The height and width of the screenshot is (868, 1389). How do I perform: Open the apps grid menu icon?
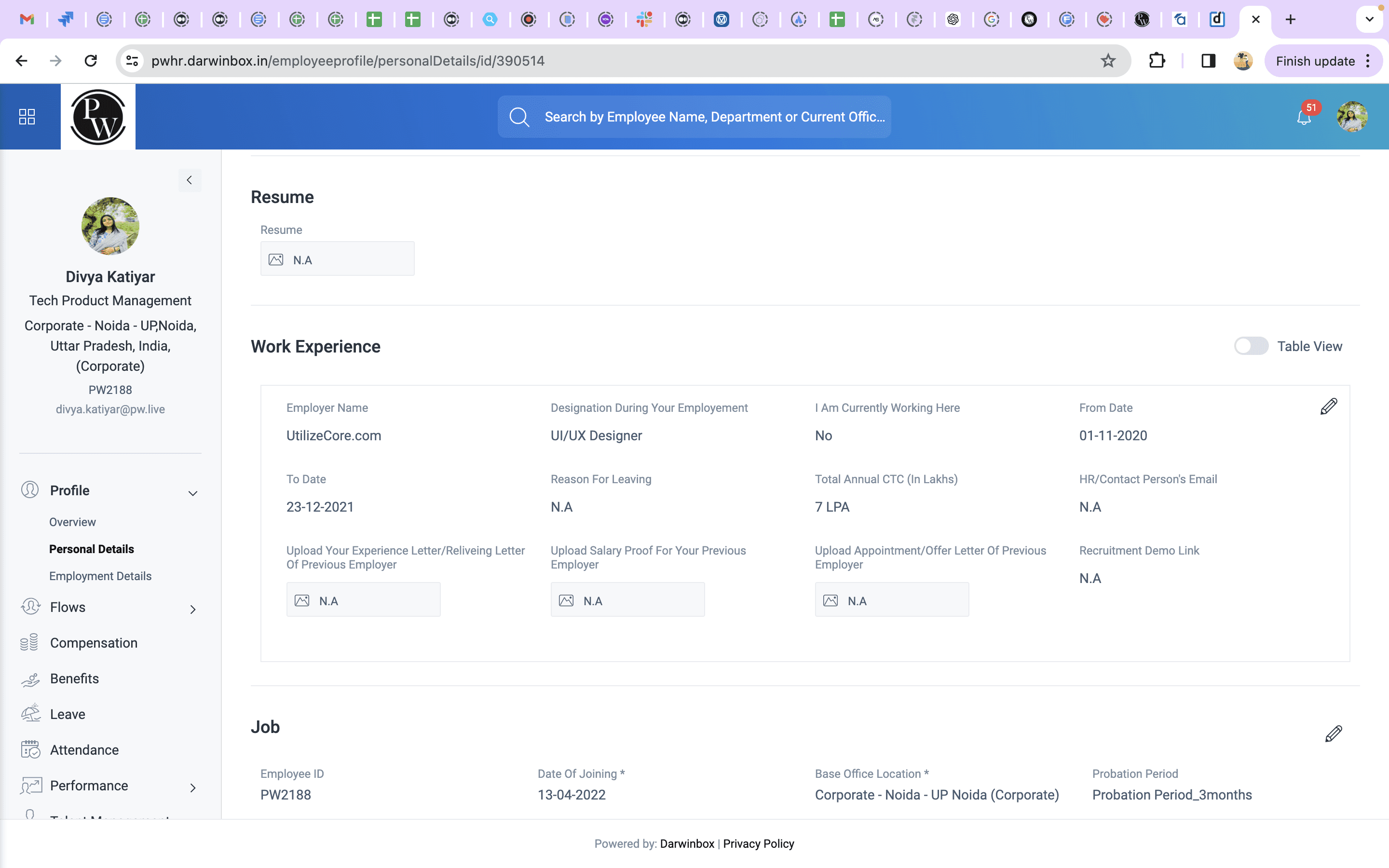pyautogui.click(x=27, y=117)
